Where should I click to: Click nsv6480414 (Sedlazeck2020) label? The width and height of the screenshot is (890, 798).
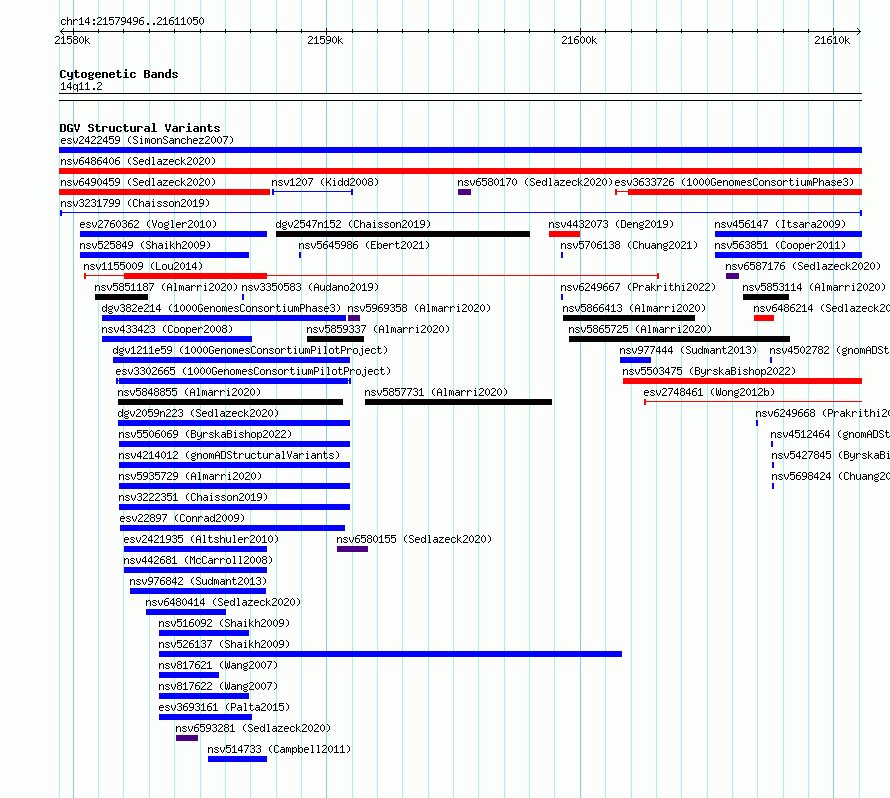coord(223,602)
